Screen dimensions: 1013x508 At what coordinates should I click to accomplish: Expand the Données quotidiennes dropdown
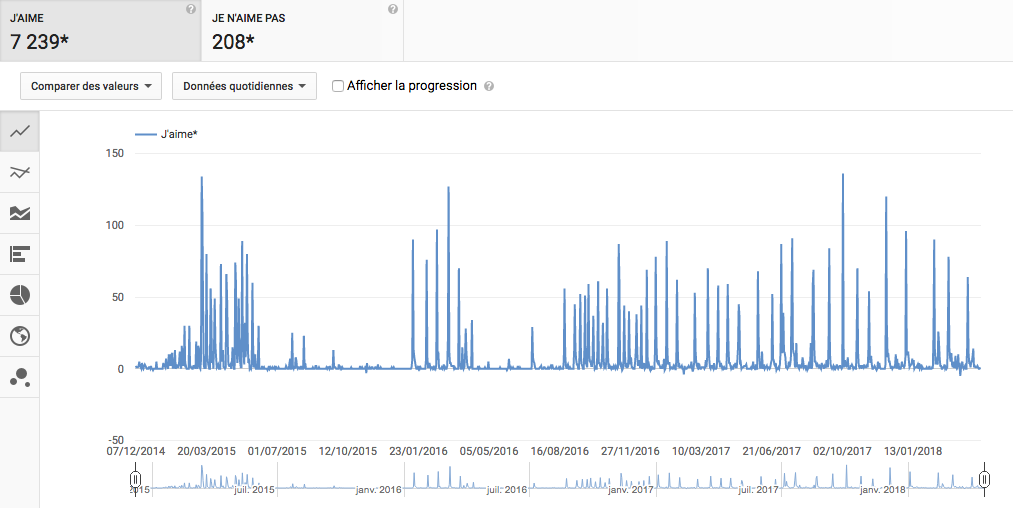pyautogui.click(x=244, y=86)
